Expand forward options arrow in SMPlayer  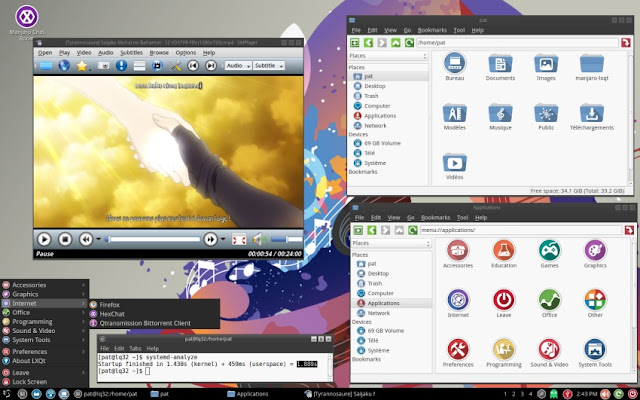(x=223, y=240)
